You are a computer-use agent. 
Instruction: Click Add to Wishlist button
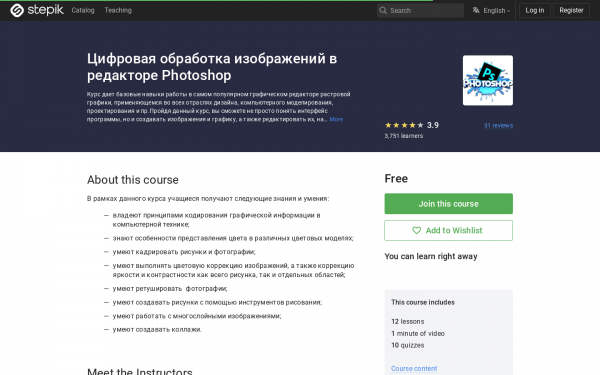point(448,230)
